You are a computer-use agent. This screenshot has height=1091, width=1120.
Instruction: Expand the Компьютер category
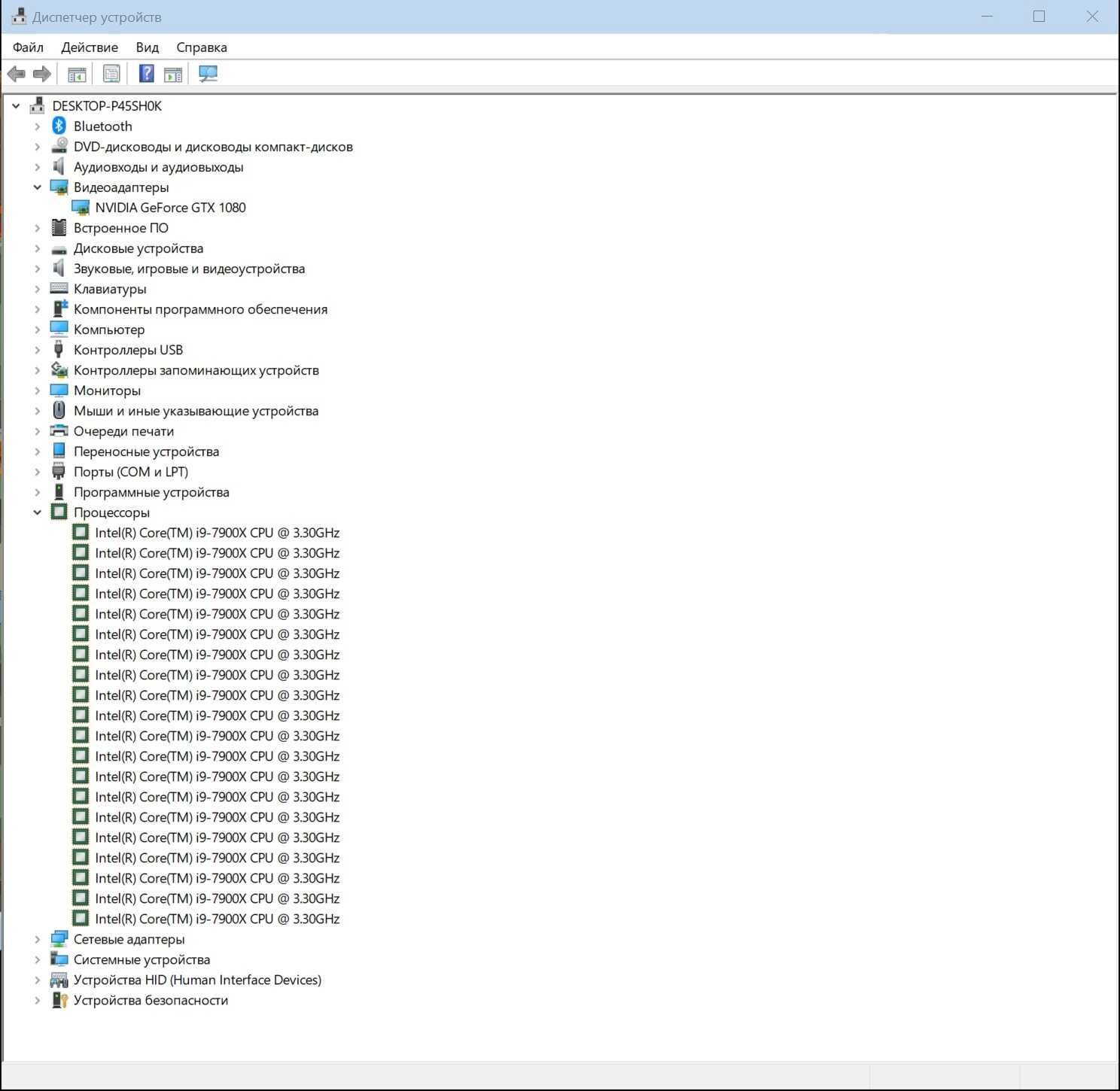tap(37, 330)
